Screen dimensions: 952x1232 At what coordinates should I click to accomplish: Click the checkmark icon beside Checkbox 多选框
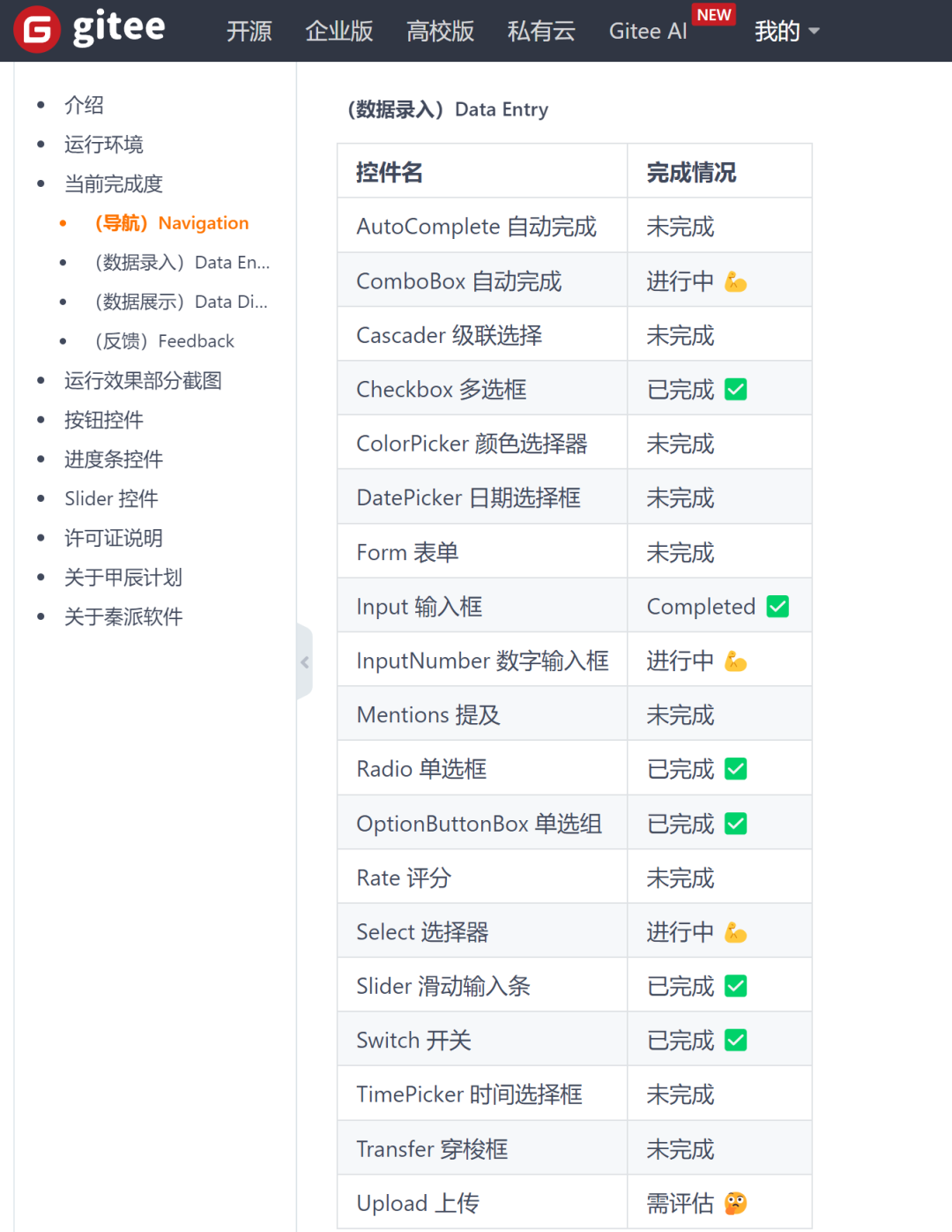tap(735, 389)
